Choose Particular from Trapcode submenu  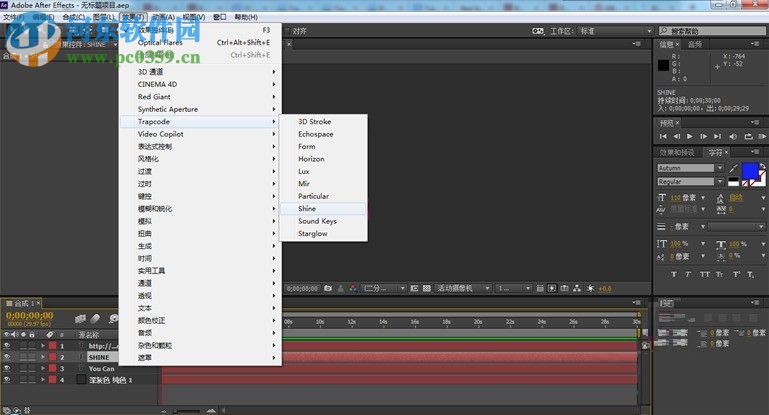point(323,196)
